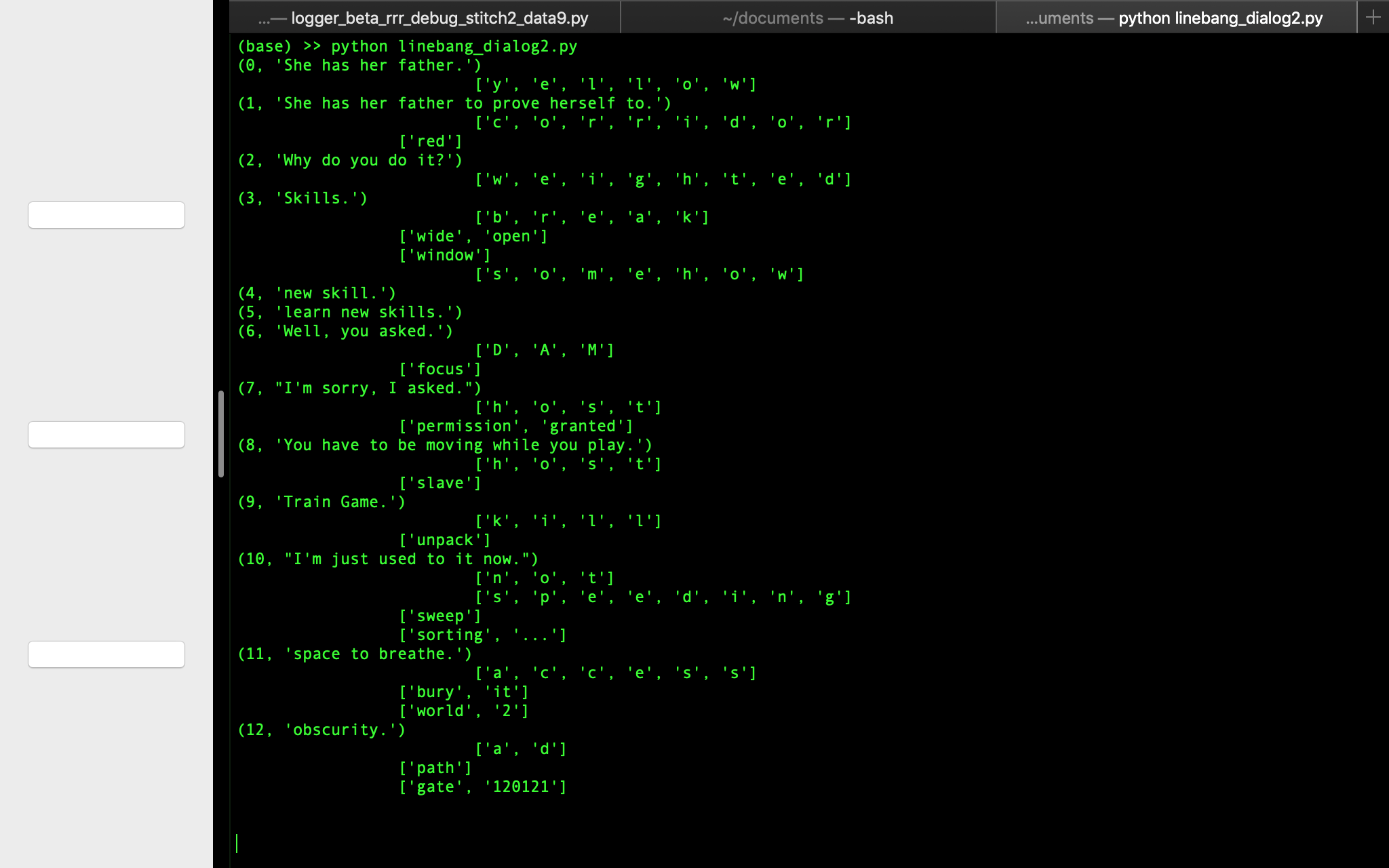The width and height of the screenshot is (1389, 868).
Task: Click the line 'She has her father.'
Action: point(359,65)
